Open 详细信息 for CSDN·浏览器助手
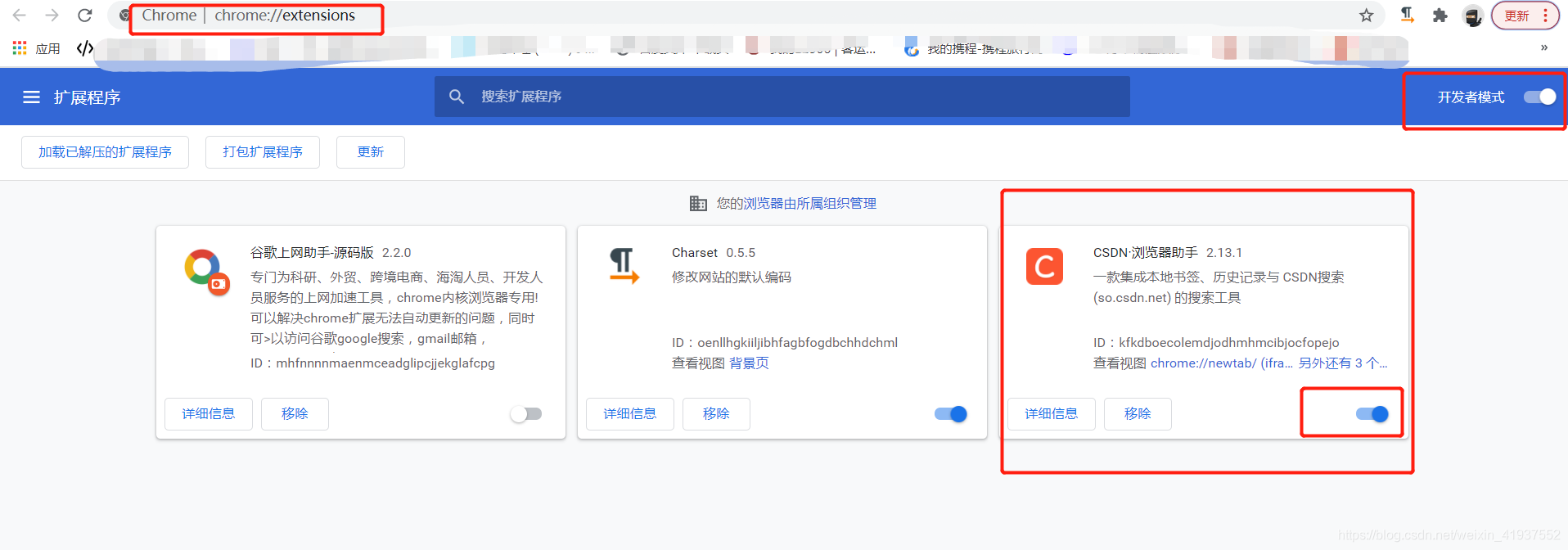The image size is (1568, 550). click(x=1052, y=414)
